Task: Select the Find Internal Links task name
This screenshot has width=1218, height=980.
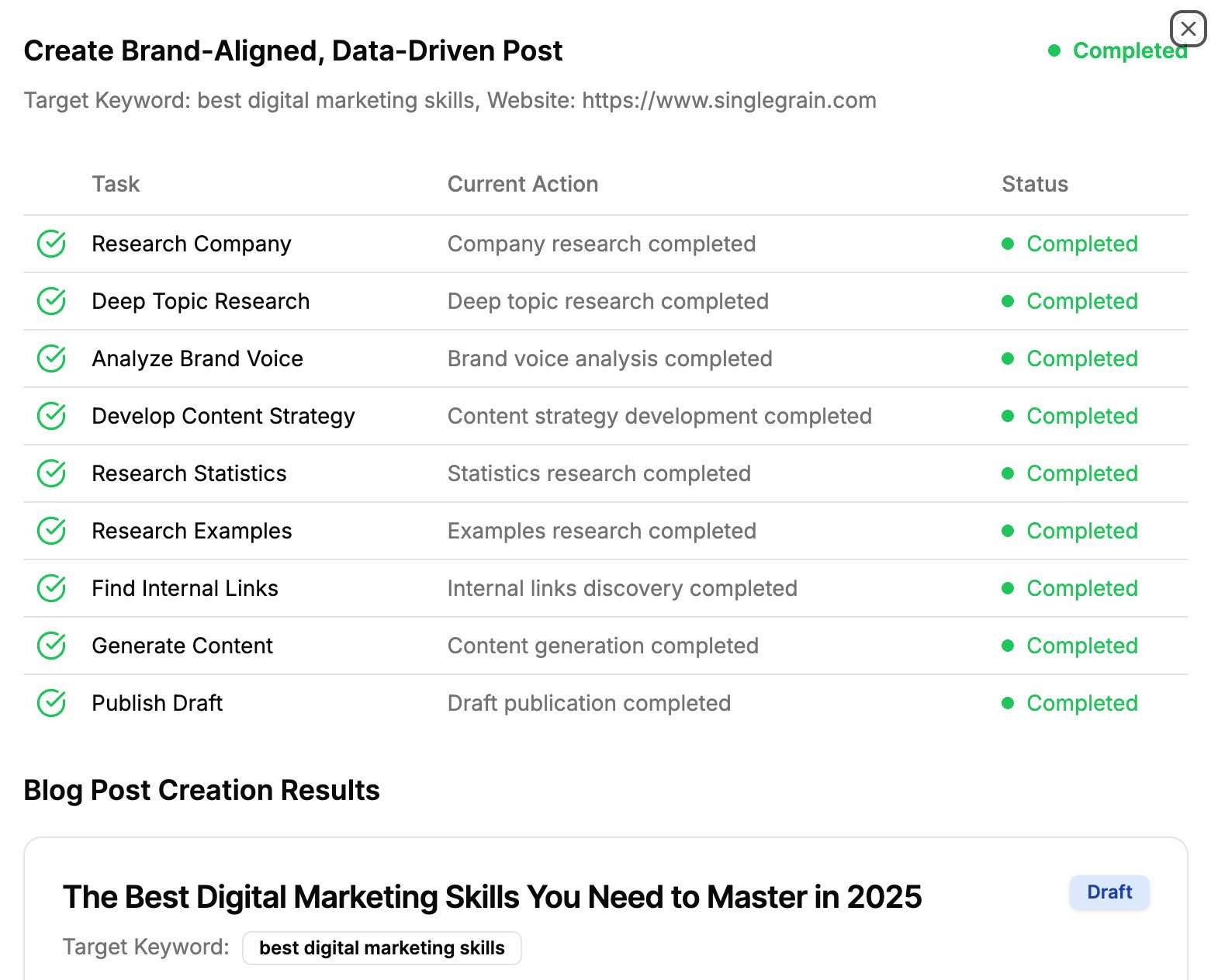Action: 185,588
